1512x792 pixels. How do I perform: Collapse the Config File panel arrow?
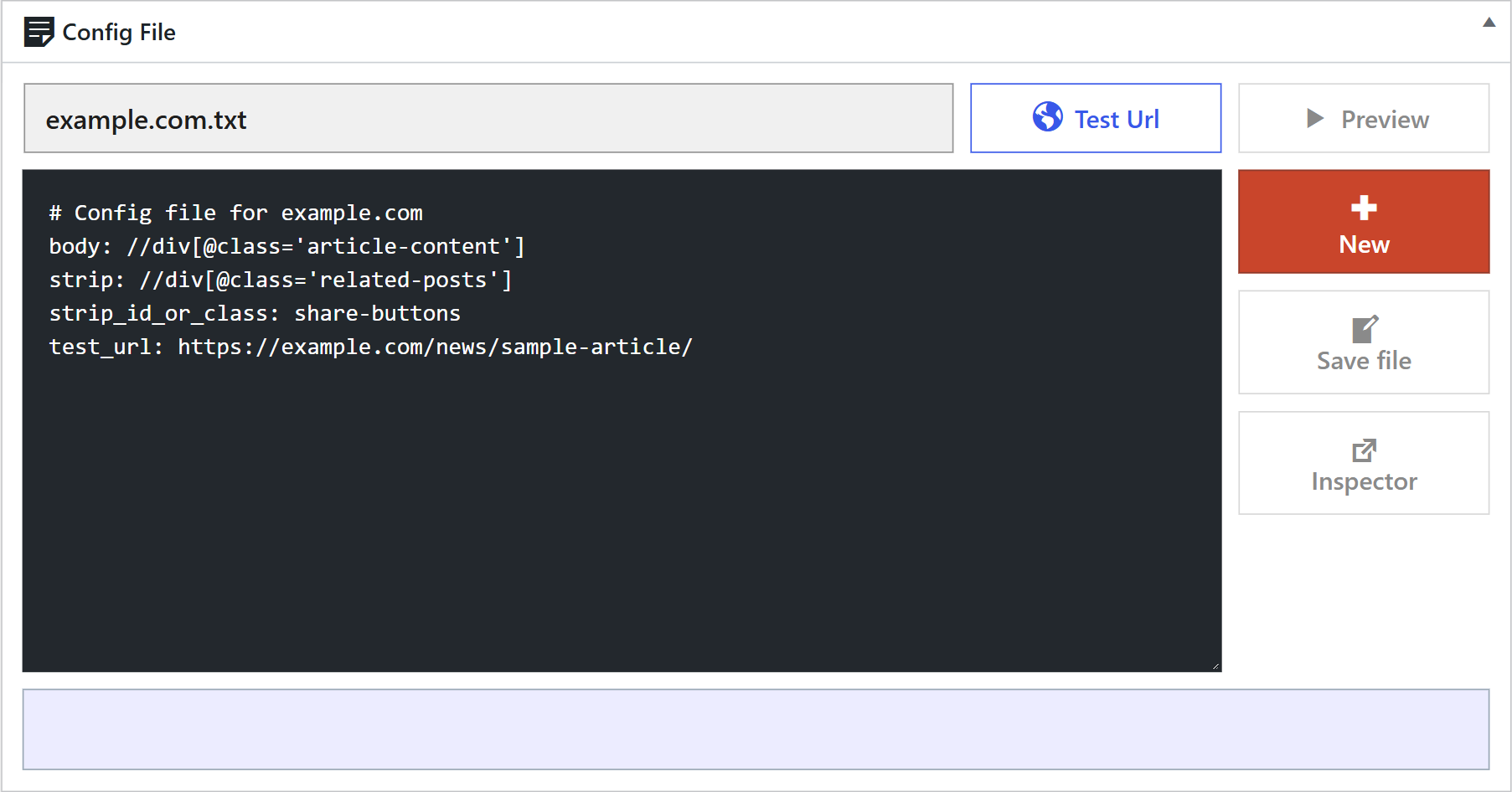point(1489,23)
